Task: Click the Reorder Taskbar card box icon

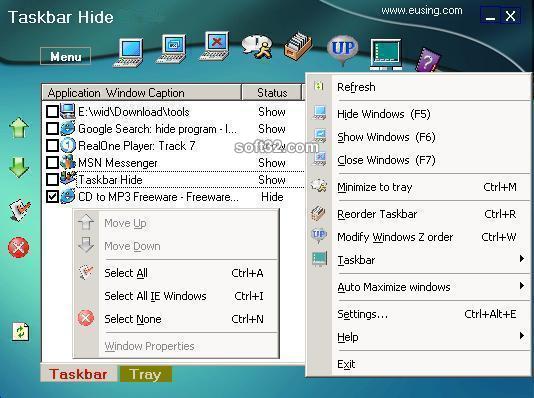Action: (298, 47)
